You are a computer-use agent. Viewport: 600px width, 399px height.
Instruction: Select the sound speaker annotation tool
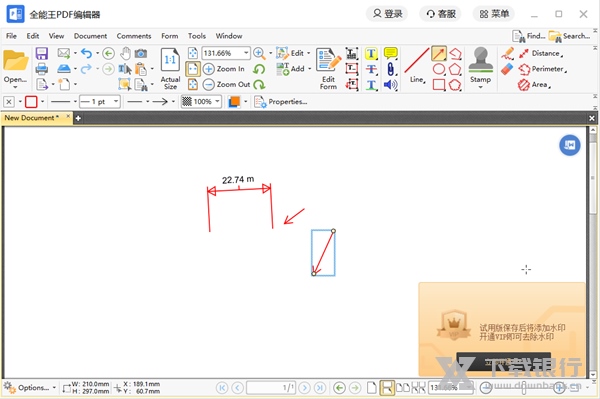pyautogui.click(x=391, y=85)
